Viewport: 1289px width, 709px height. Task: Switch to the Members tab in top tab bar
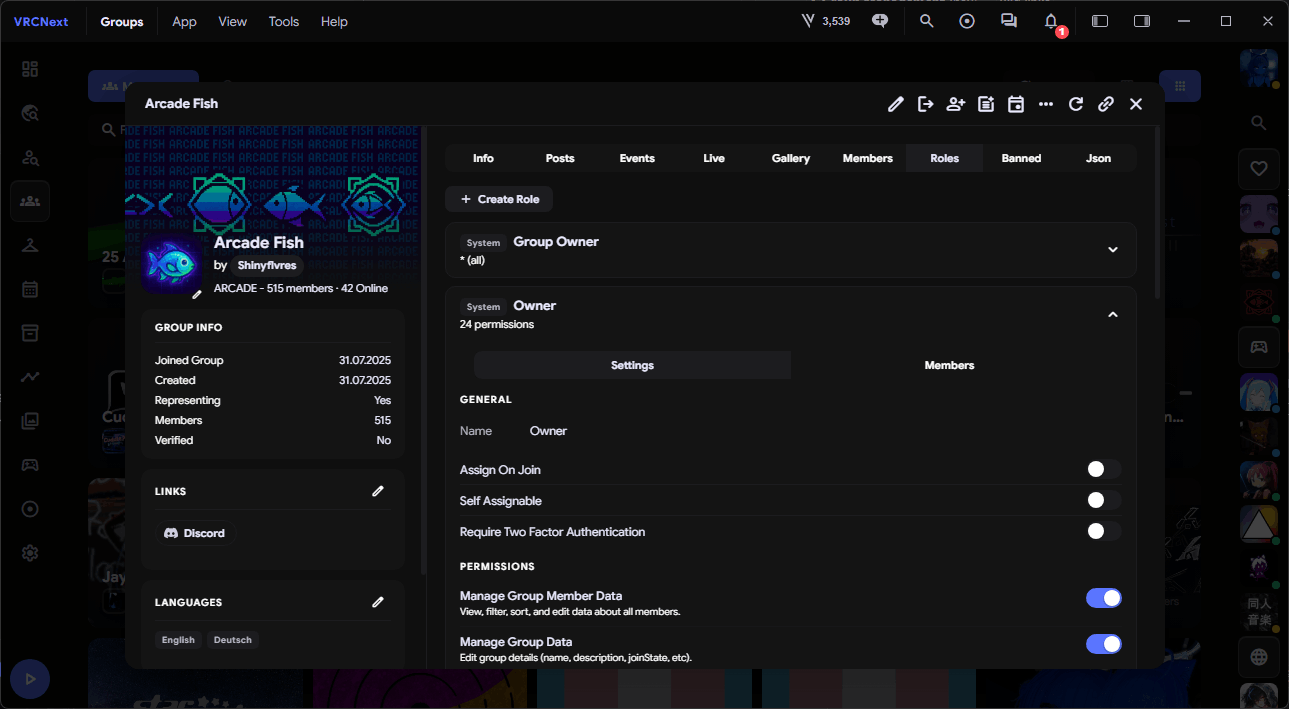pyautogui.click(x=868, y=158)
